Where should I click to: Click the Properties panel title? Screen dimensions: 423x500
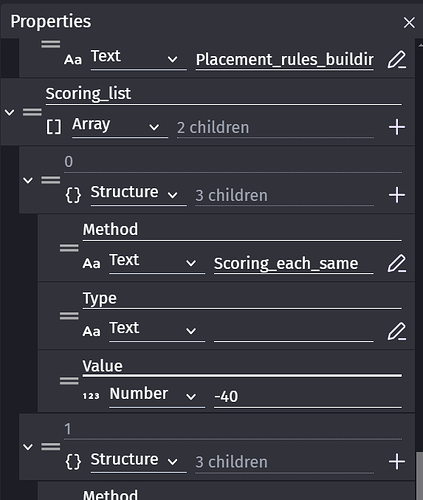[x=51, y=22]
